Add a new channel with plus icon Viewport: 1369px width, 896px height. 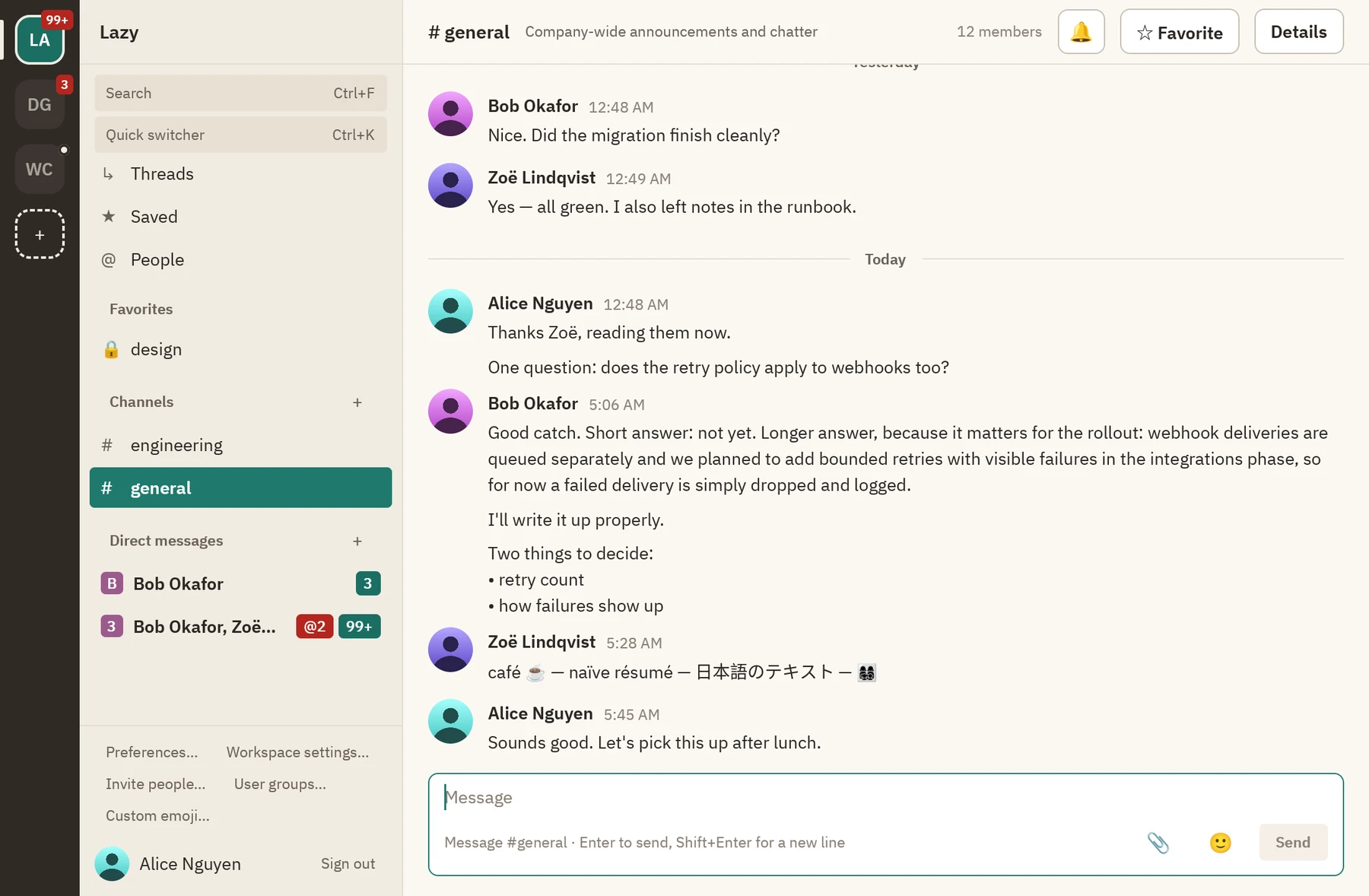click(357, 402)
